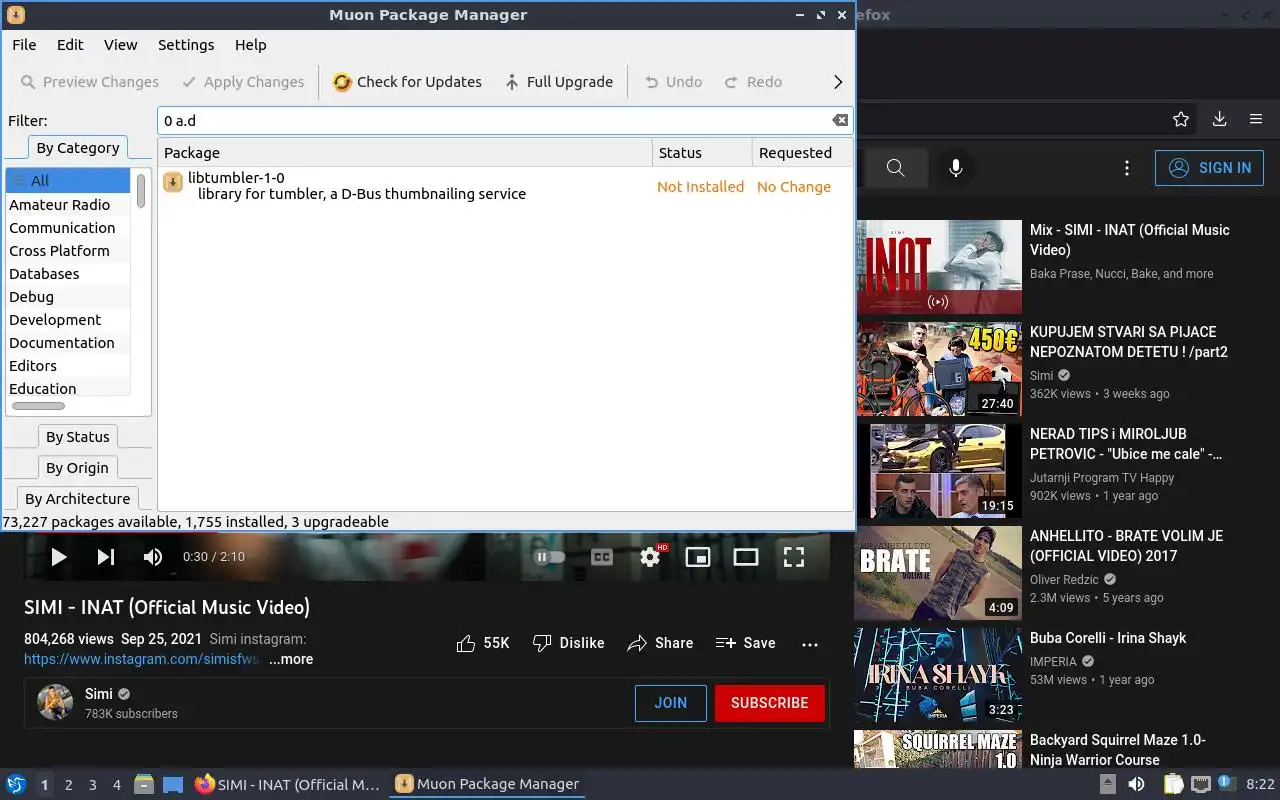This screenshot has height=800, width=1280.
Task: Open the Instagram link in description
Action: tap(142, 659)
